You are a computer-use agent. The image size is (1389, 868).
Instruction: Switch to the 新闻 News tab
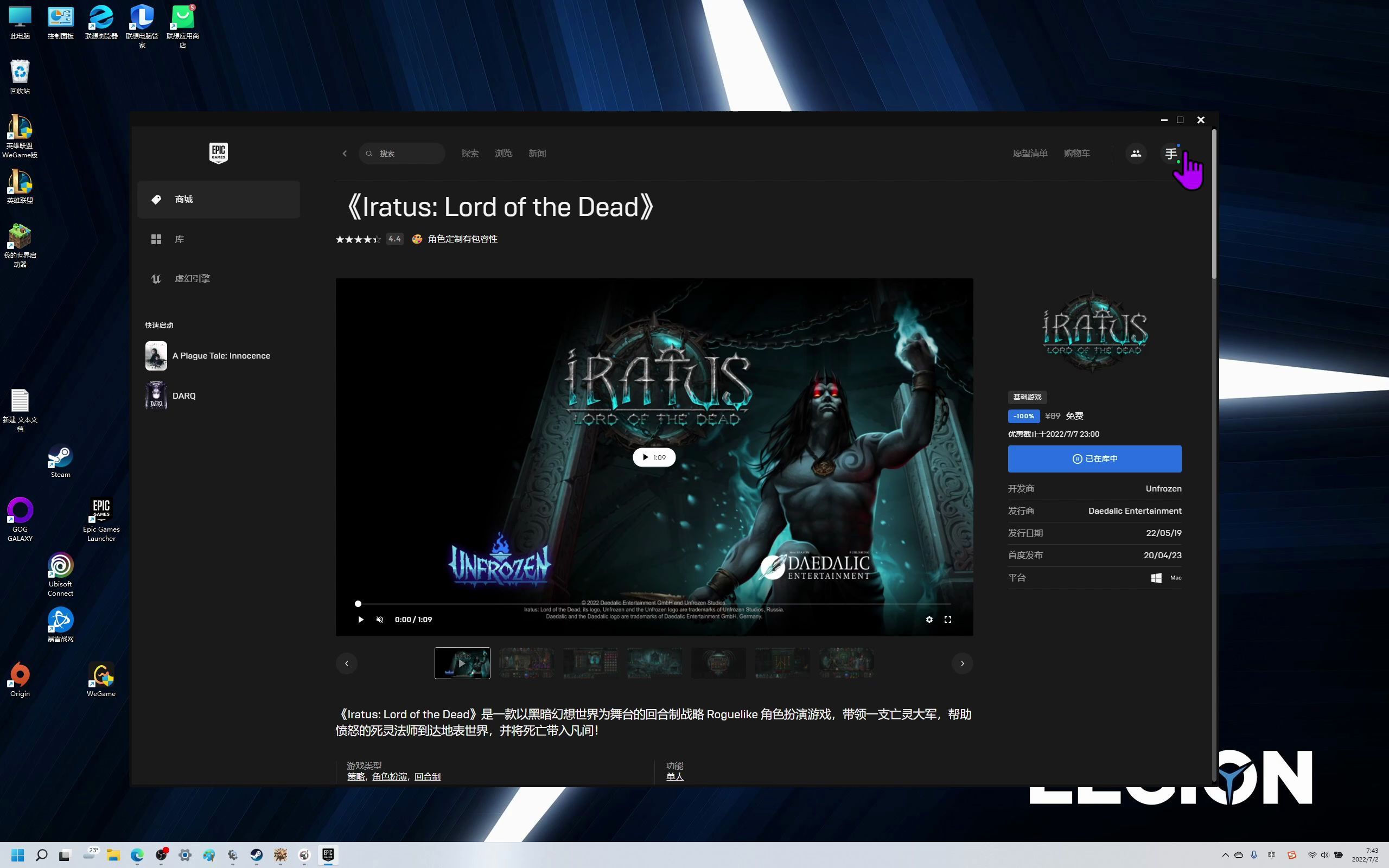pyautogui.click(x=537, y=154)
